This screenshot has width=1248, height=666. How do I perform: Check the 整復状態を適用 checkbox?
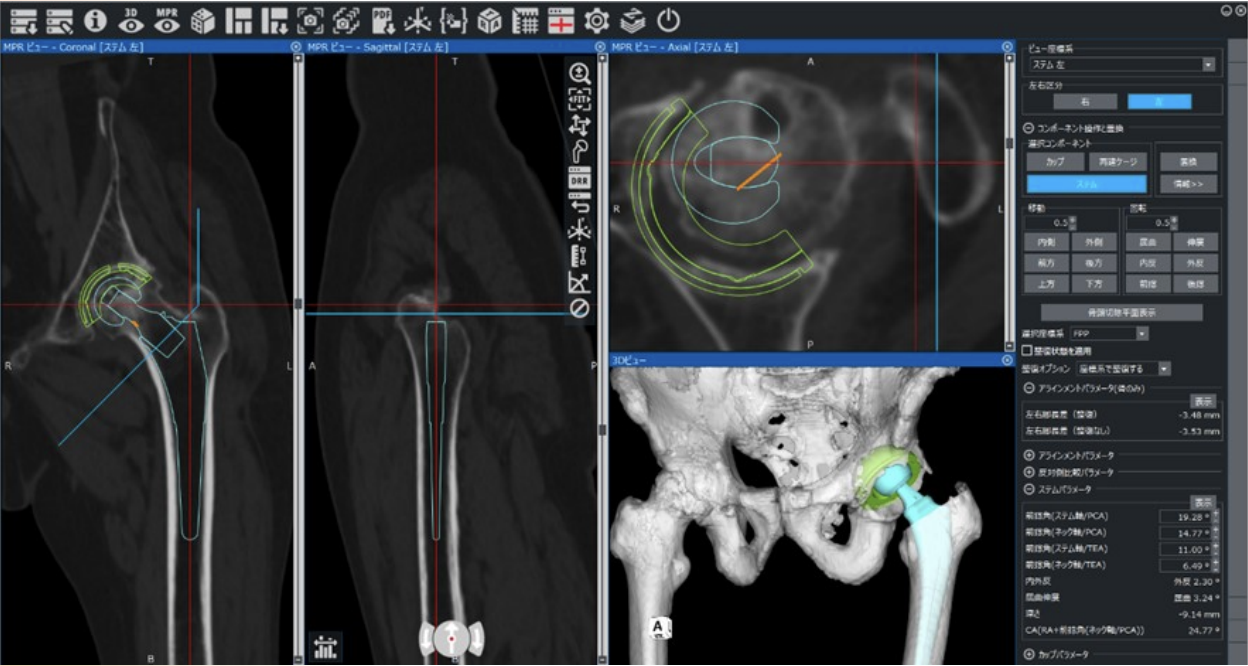coord(1027,351)
